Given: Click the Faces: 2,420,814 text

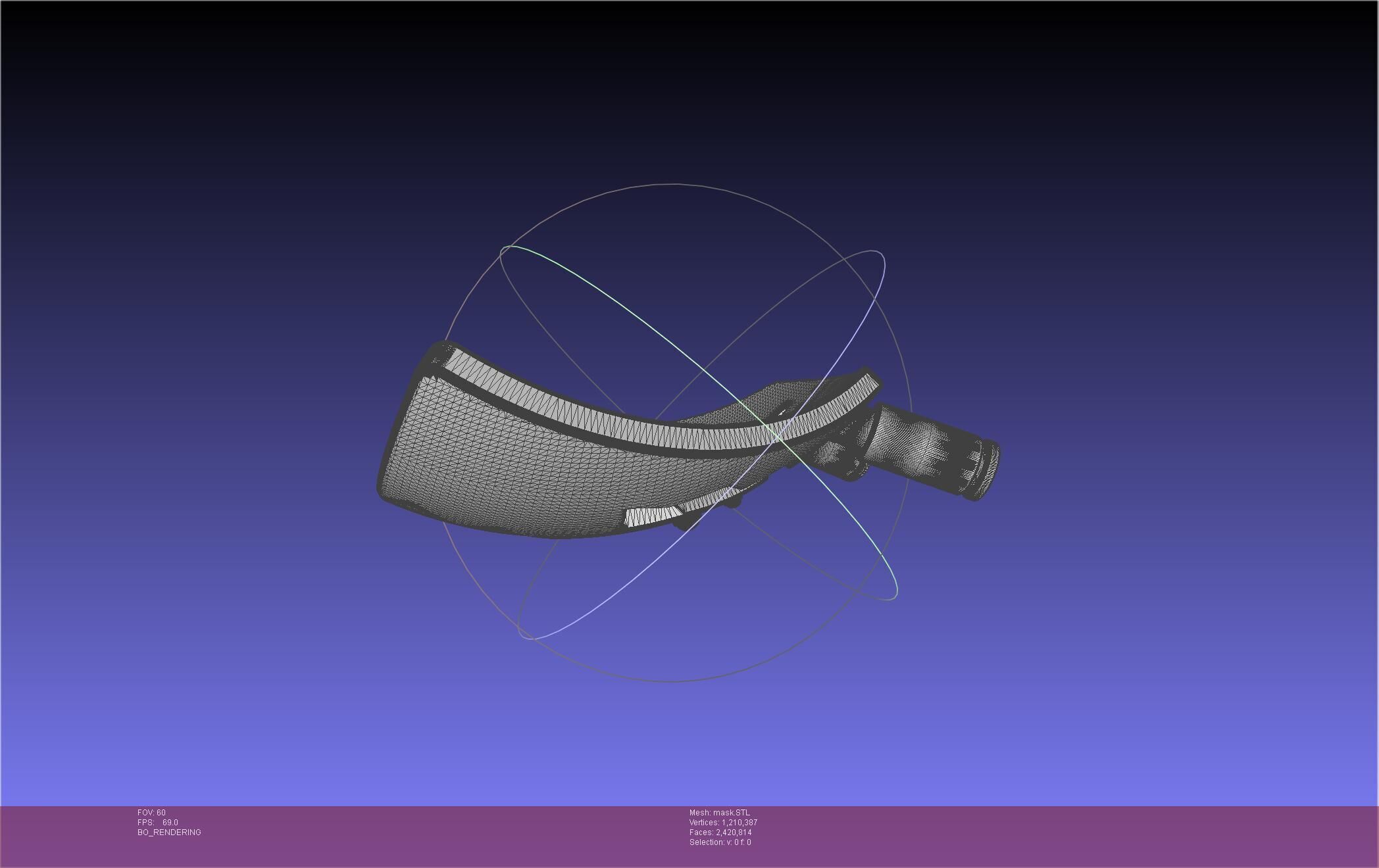Looking at the screenshot, I should pos(720,832).
